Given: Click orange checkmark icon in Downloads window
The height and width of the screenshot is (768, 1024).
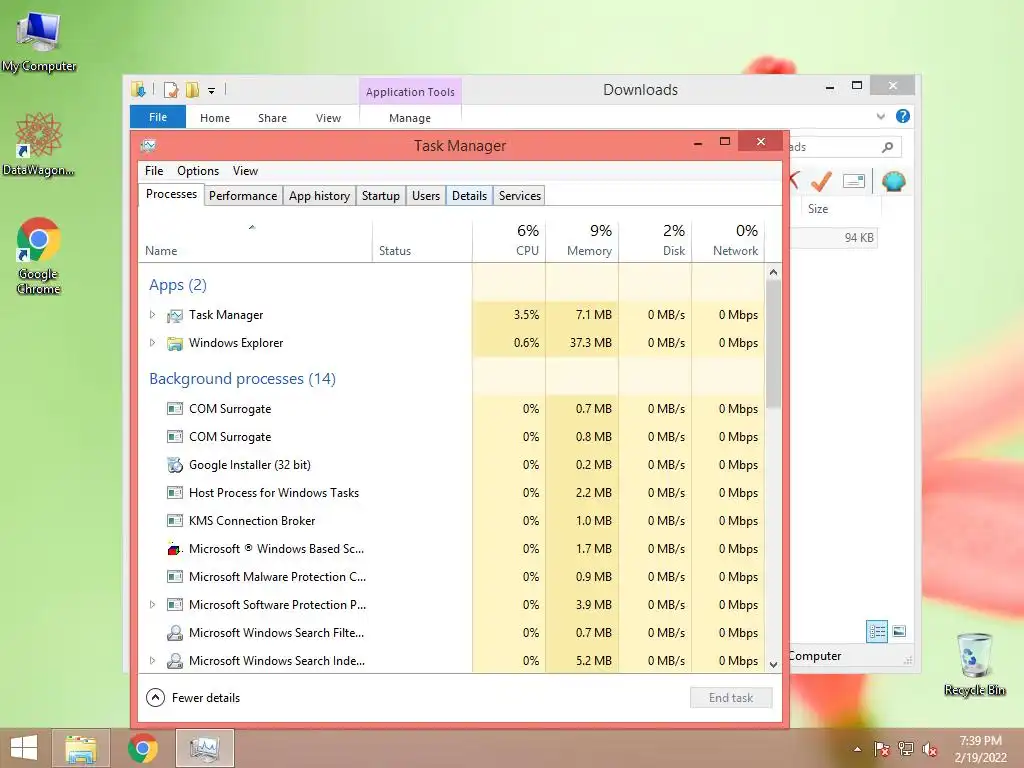Looking at the screenshot, I should 822,181.
